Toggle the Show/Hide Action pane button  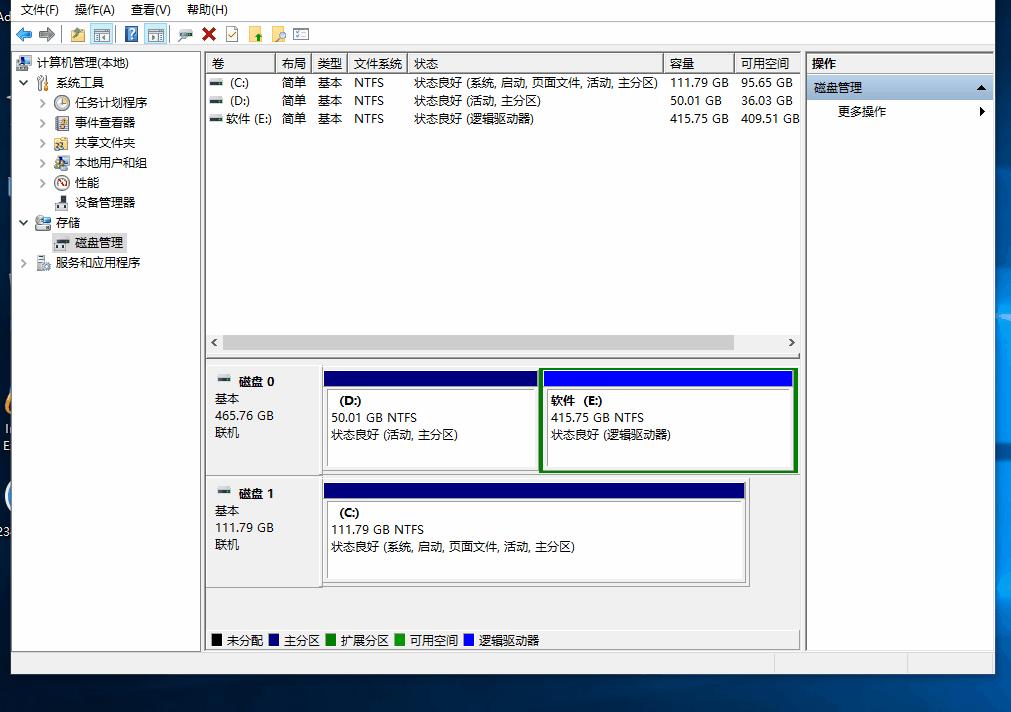155,33
